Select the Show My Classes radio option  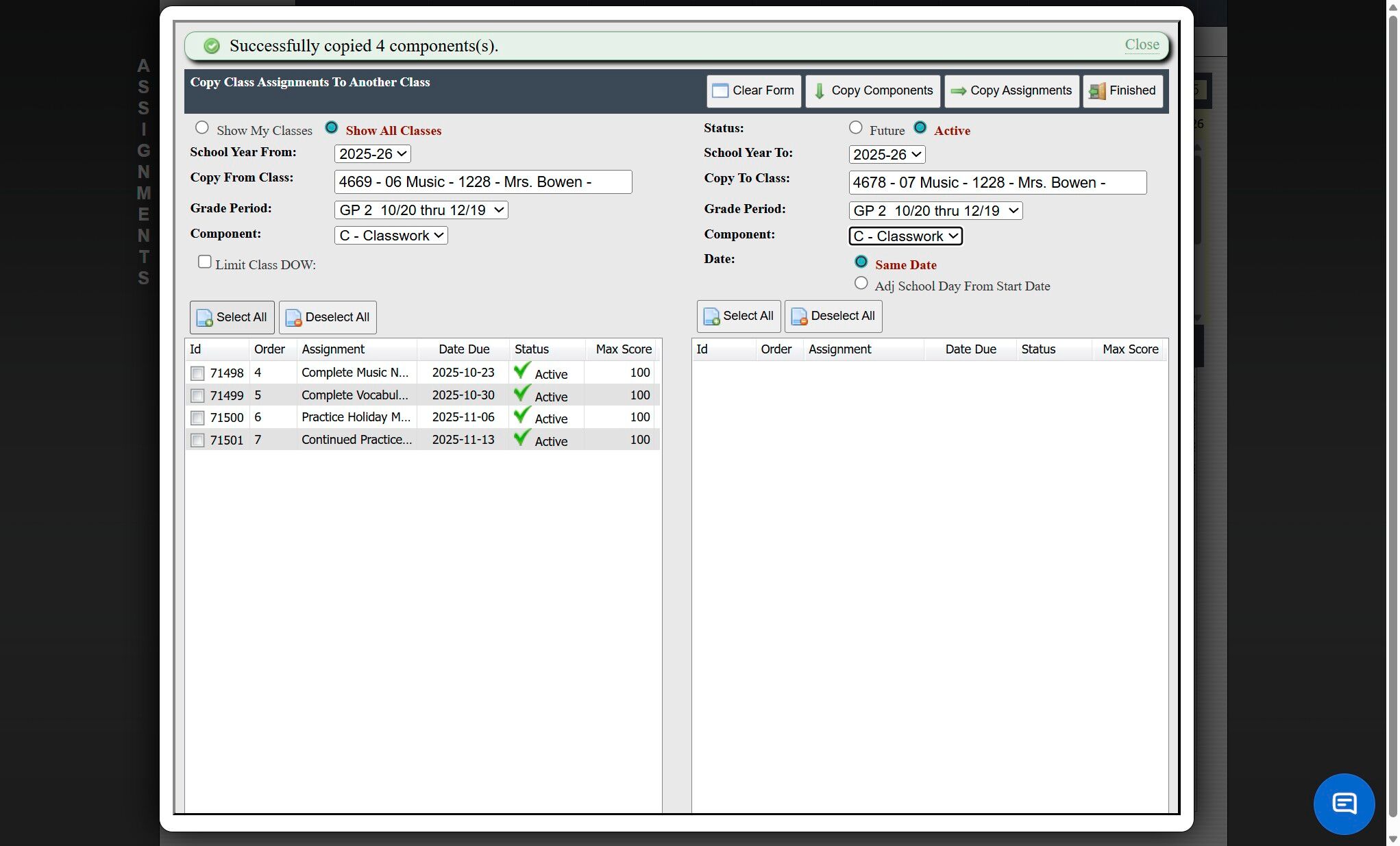tap(201, 127)
